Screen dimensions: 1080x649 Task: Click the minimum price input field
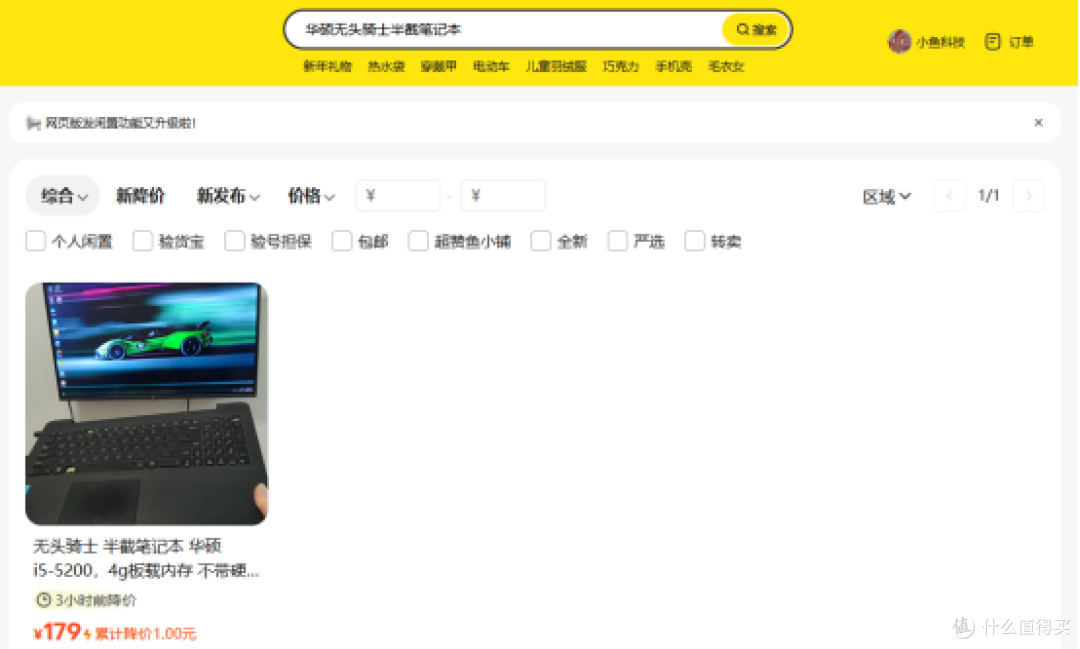(398, 196)
